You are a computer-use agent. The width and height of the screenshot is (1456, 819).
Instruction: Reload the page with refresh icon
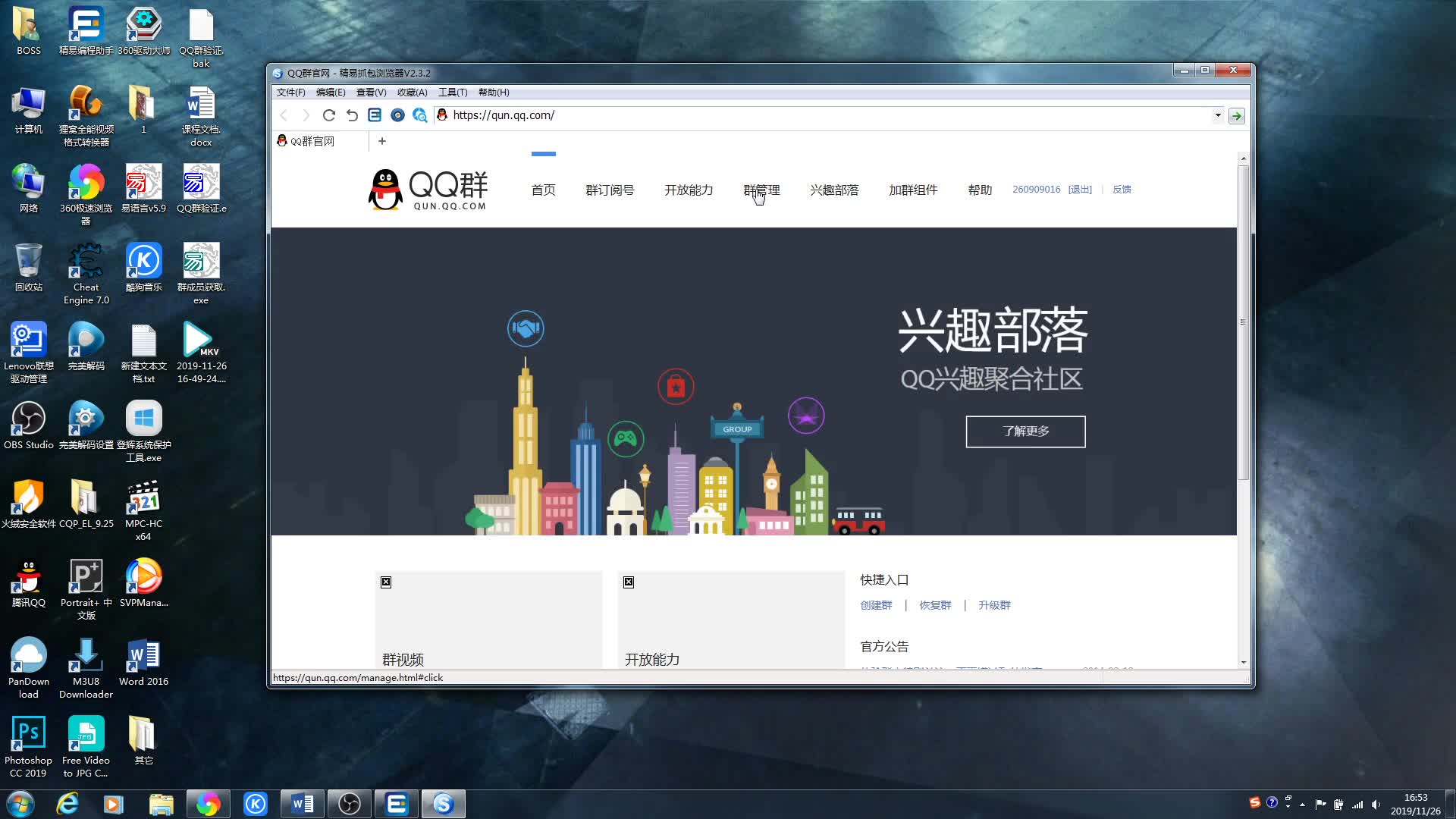(328, 115)
